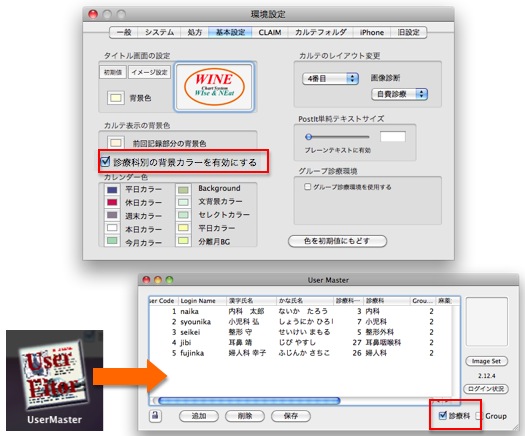Select the 平日カラー blue swatch
The height and width of the screenshot is (436, 525).
click(112, 190)
